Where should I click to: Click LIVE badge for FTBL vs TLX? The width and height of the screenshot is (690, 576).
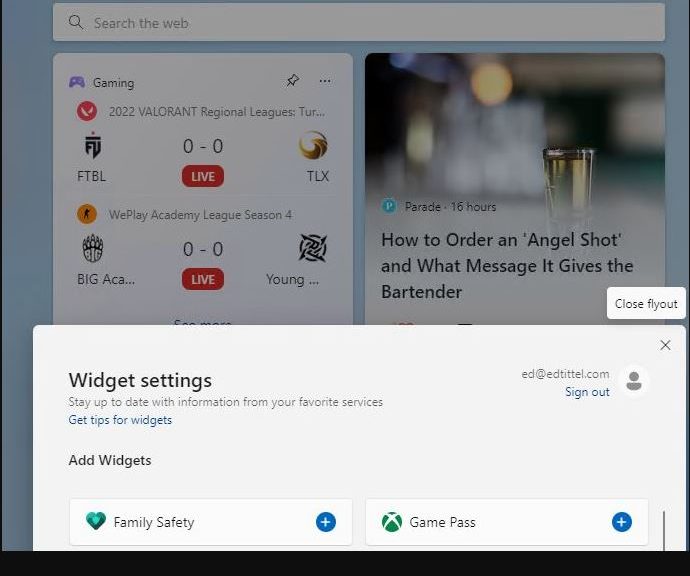[x=203, y=176]
